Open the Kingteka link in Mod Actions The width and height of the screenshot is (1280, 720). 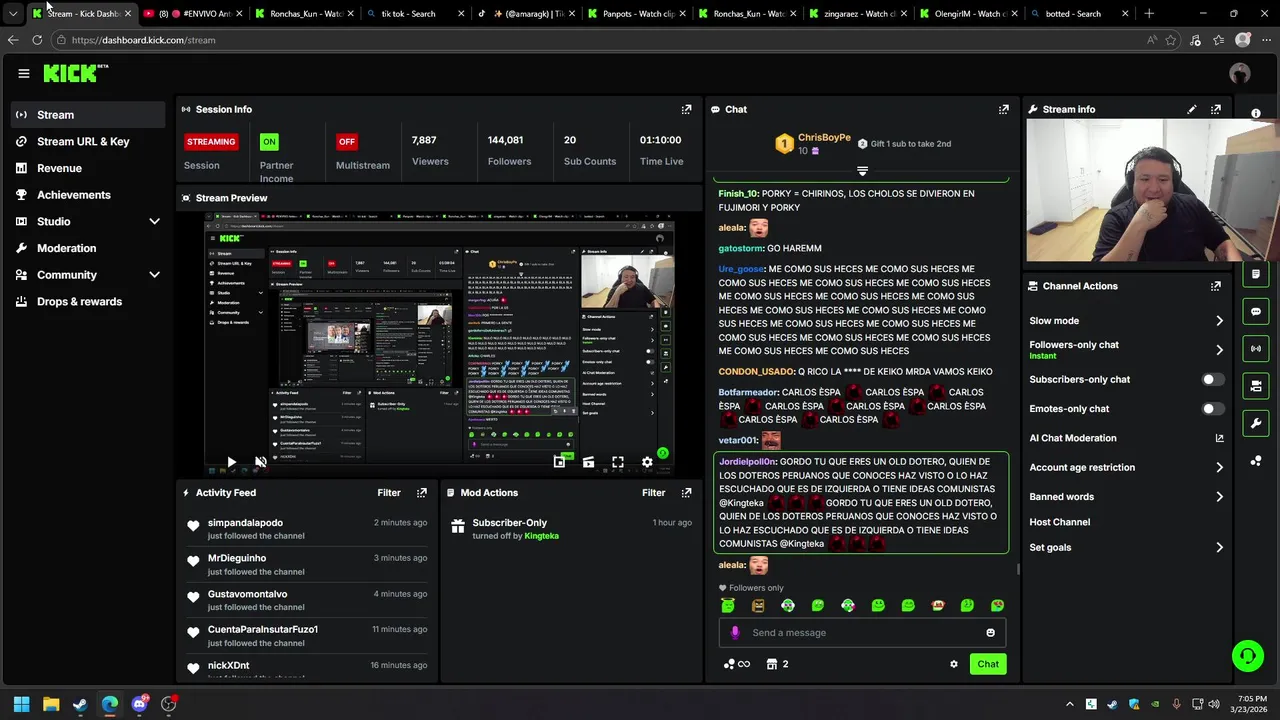click(x=542, y=536)
